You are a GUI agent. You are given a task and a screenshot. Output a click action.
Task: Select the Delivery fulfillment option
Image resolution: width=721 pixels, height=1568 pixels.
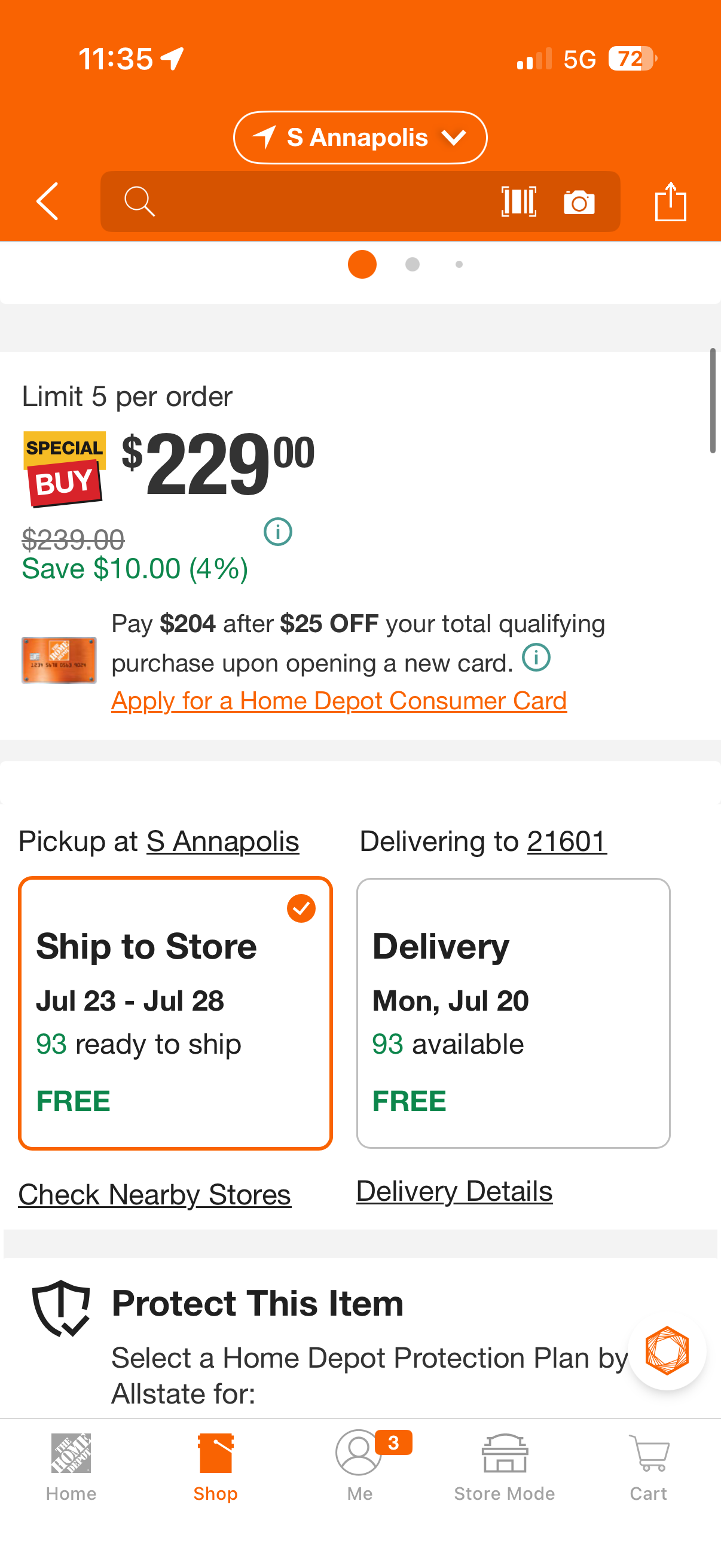tap(513, 1013)
